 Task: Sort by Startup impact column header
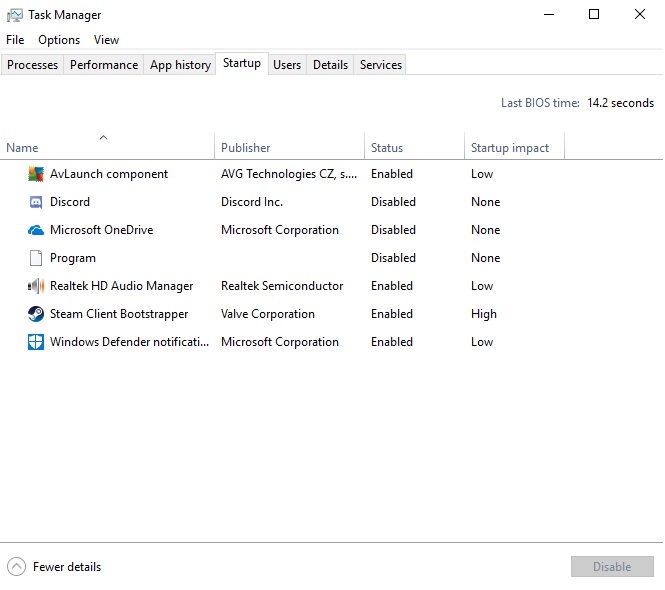point(510,148)
